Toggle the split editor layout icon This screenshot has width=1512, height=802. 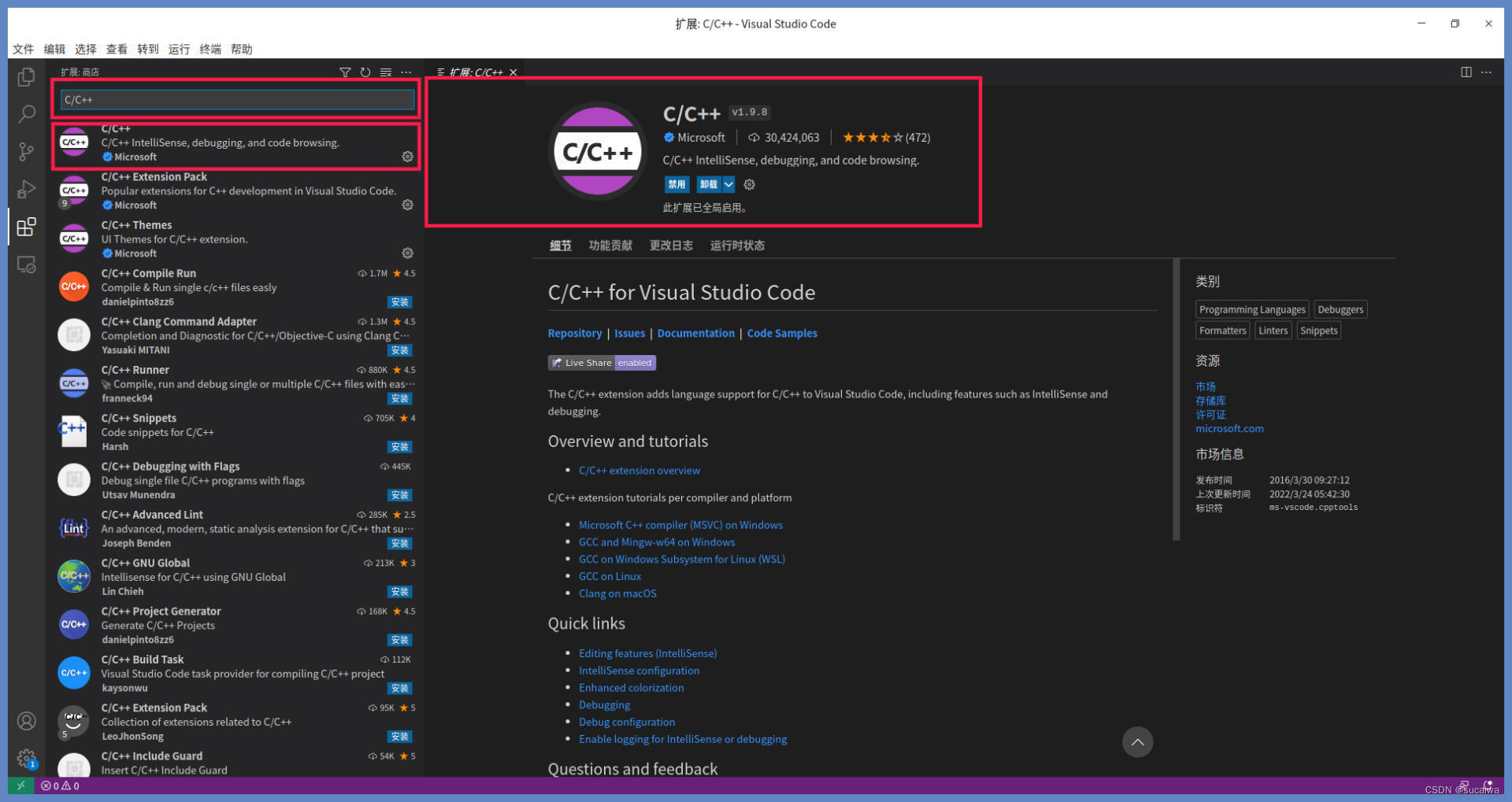1466,72
